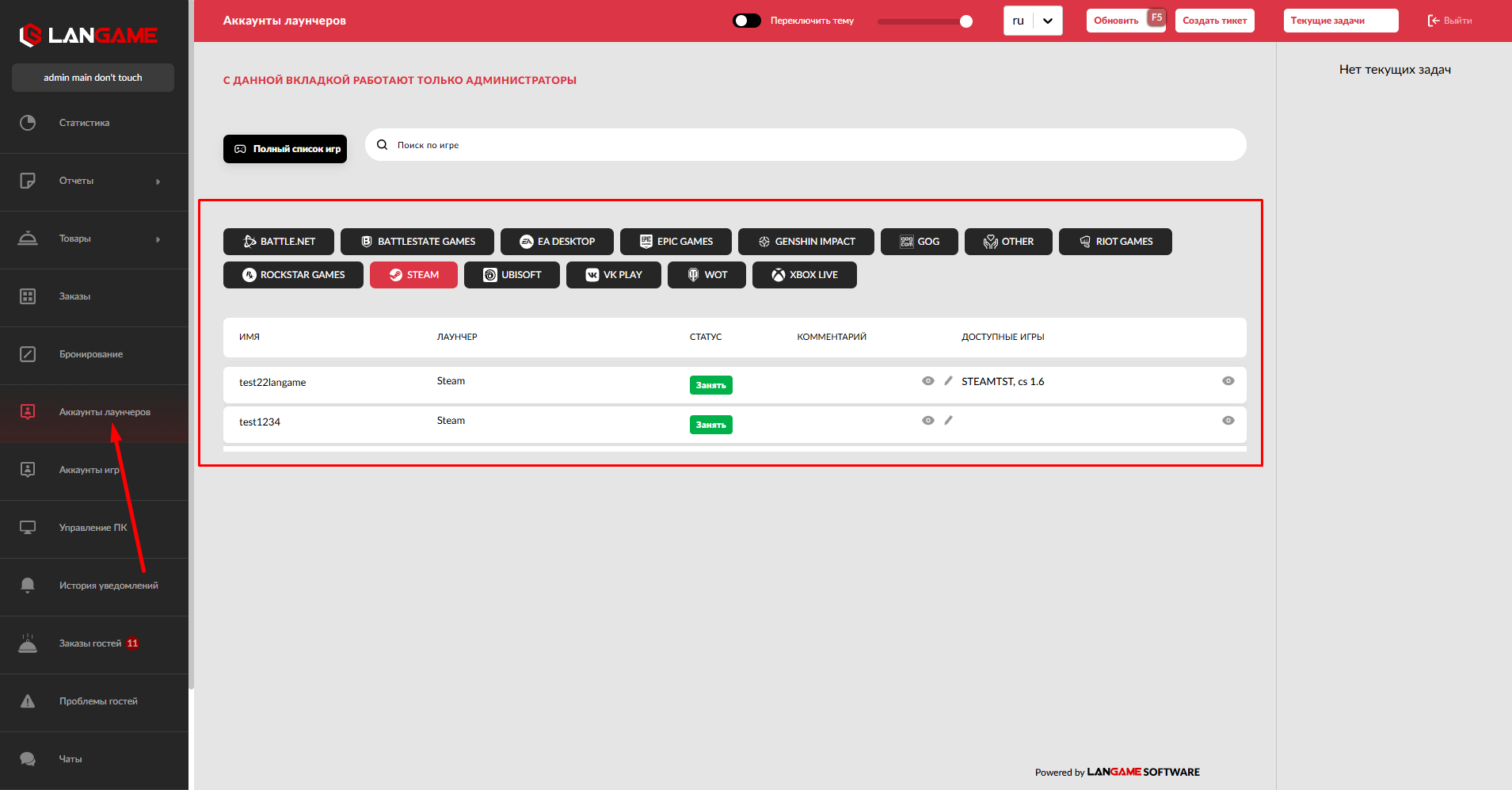Click the Чаты speech bubble icon
Viewport: 1512px width, 790px height.
point(28,759)
